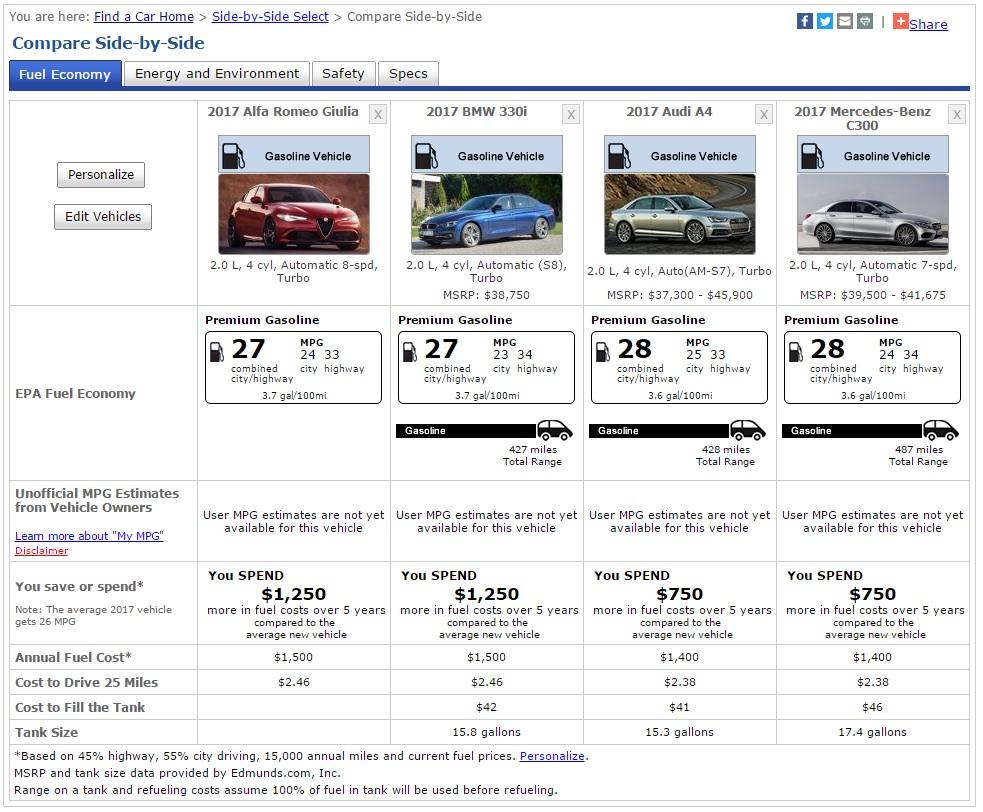Viewport: 983px width, 812px height.
Task: Click Personalize link in the footnote
Action: click(552, 756)
